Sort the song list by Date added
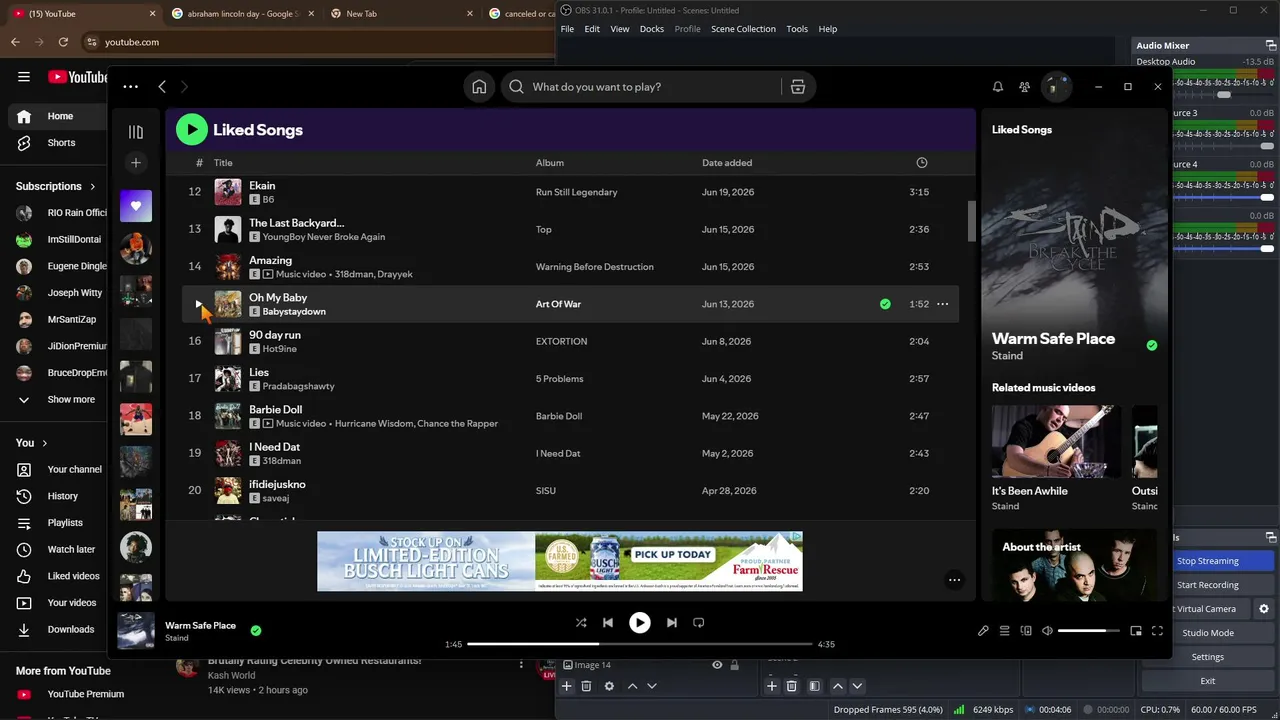Viewport: 1280px width, 720px height. point(727,163)
